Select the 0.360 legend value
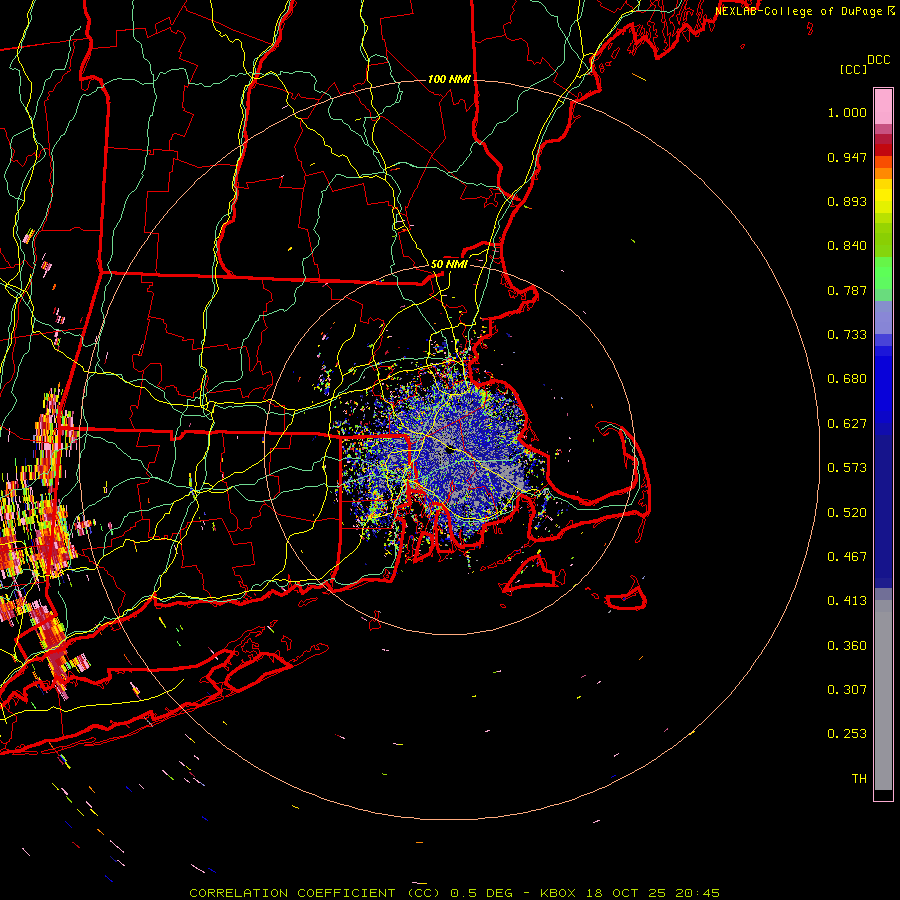The width and height of the screenshot is (900, 900). tap(847, 646)
